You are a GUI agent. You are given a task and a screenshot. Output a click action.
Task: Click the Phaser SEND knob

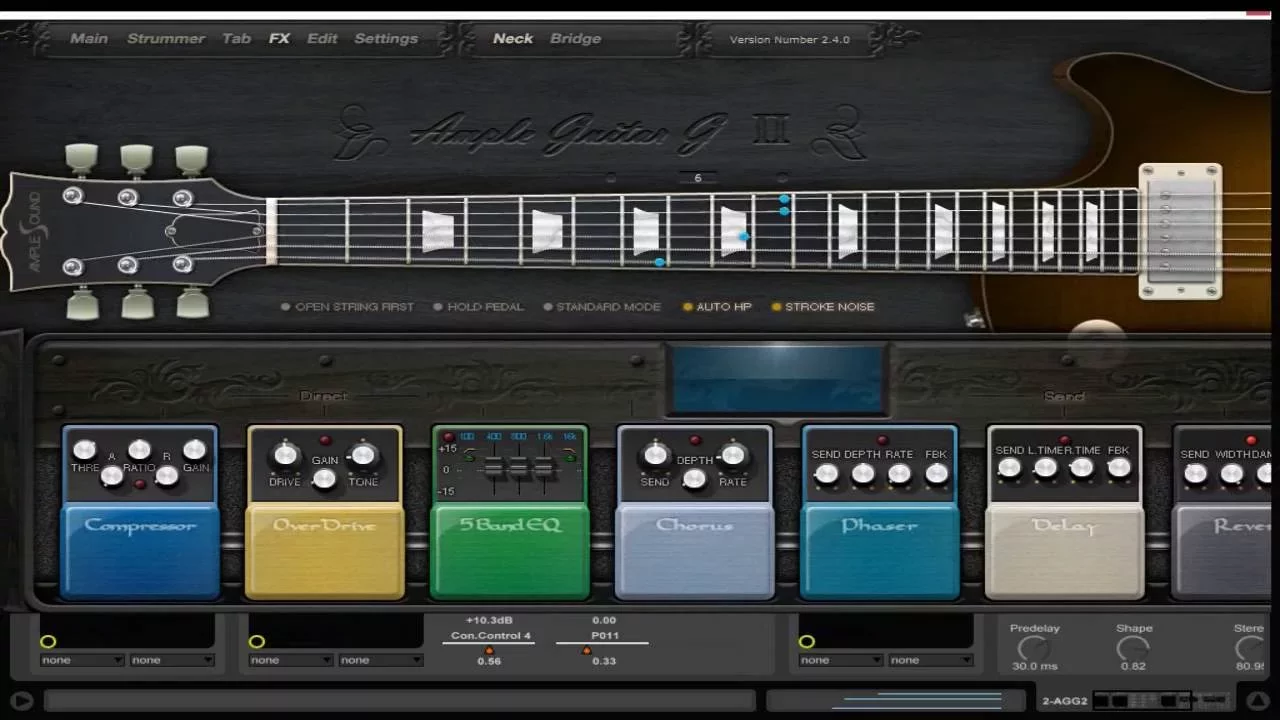click(x=826, y=474)
